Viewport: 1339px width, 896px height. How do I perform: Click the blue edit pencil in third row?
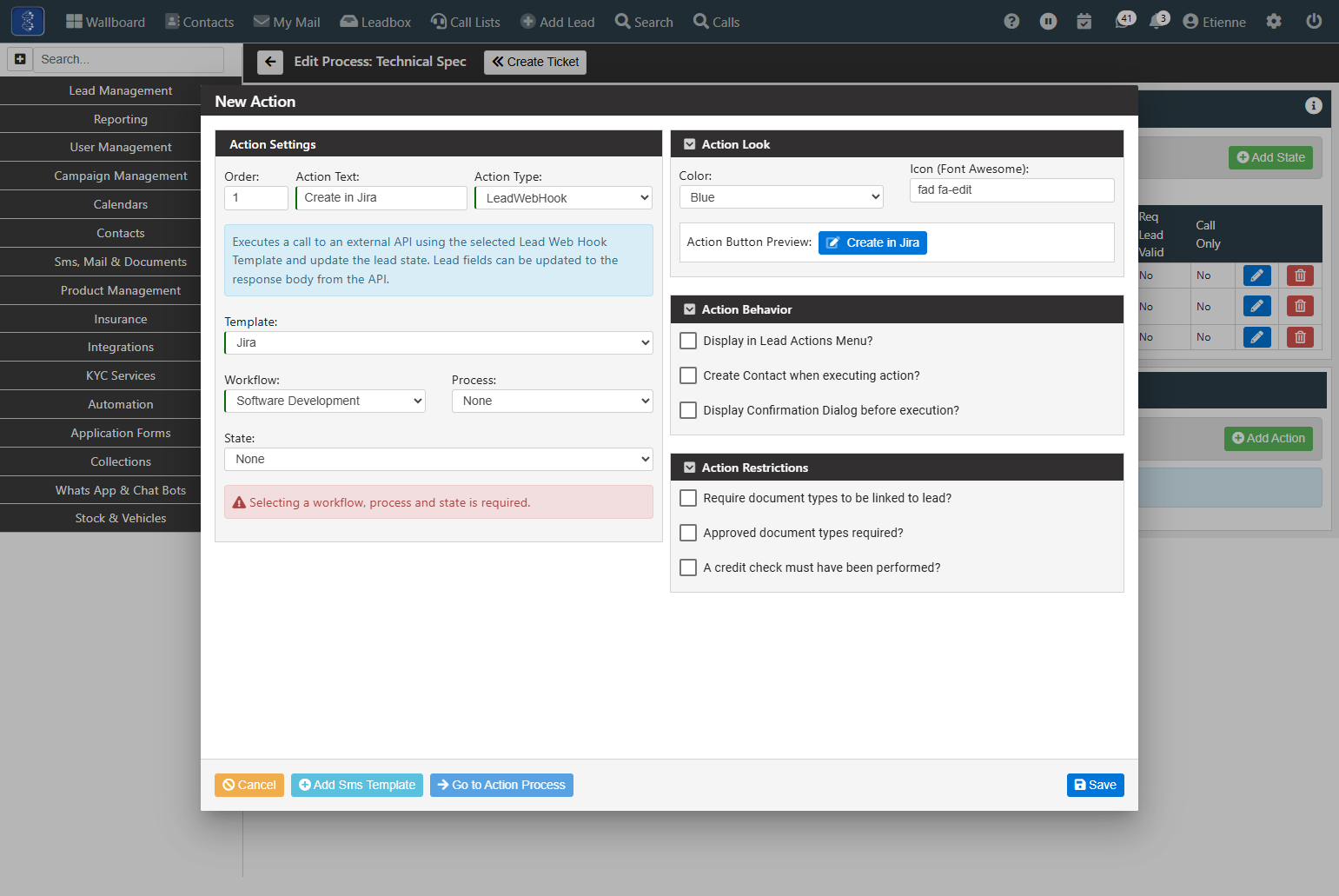(x=1256, y=337)
